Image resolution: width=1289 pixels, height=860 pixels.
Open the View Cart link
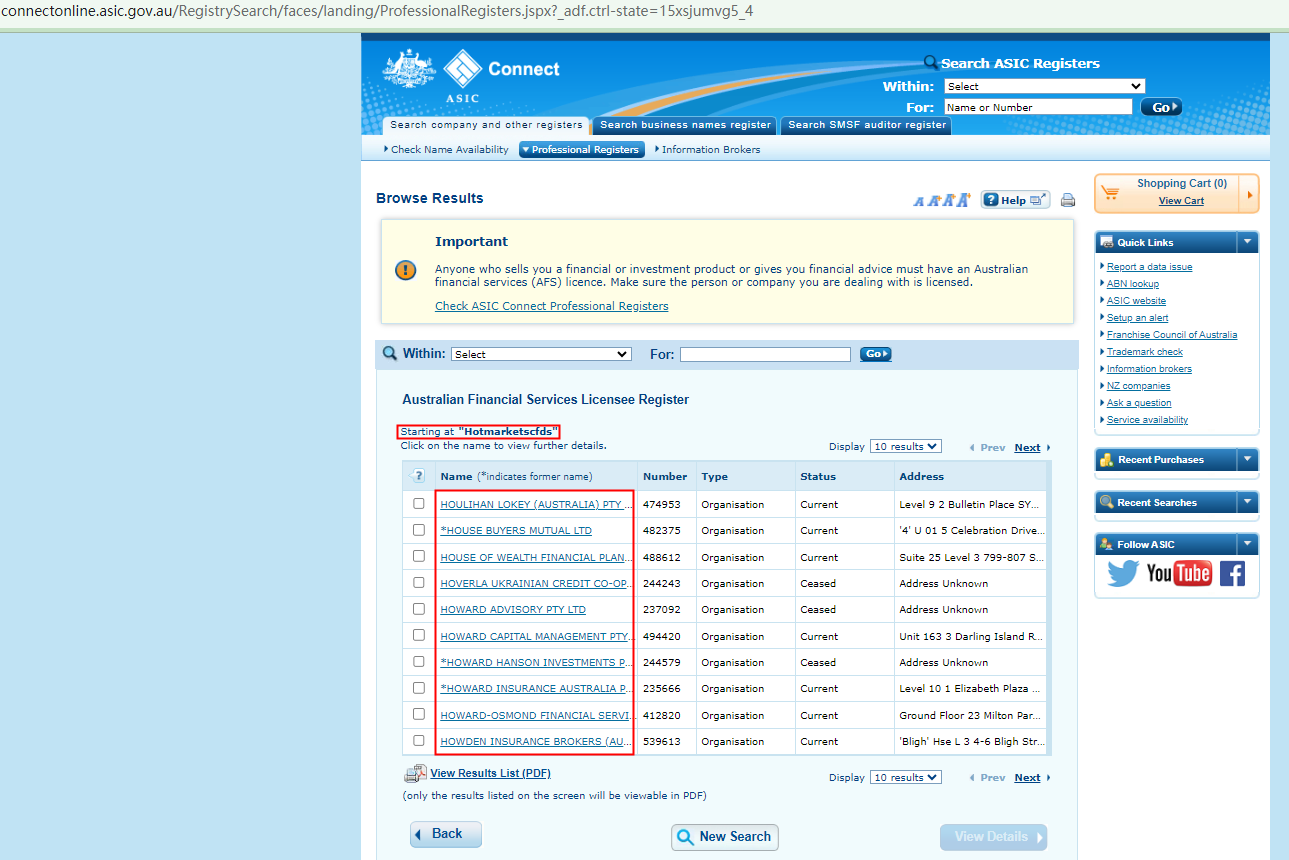[x=1181, y=201]
